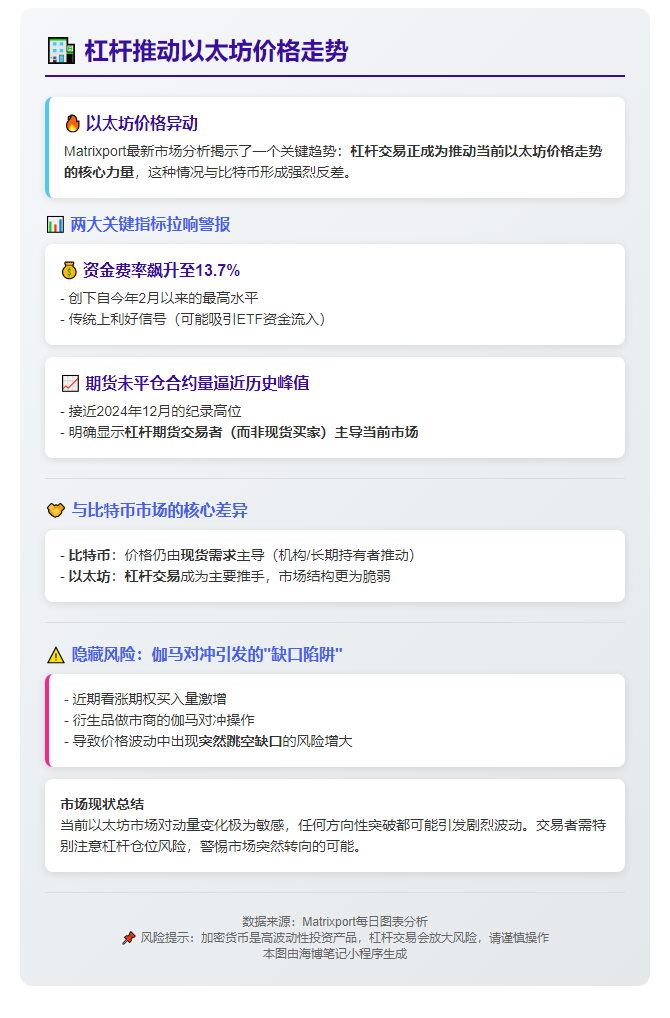Viewport: 670px width, 1018px height.
Task: Click the line 传统上利好信号（可能吸引ETF资金流入）
Action: click(x=193, y=319)
